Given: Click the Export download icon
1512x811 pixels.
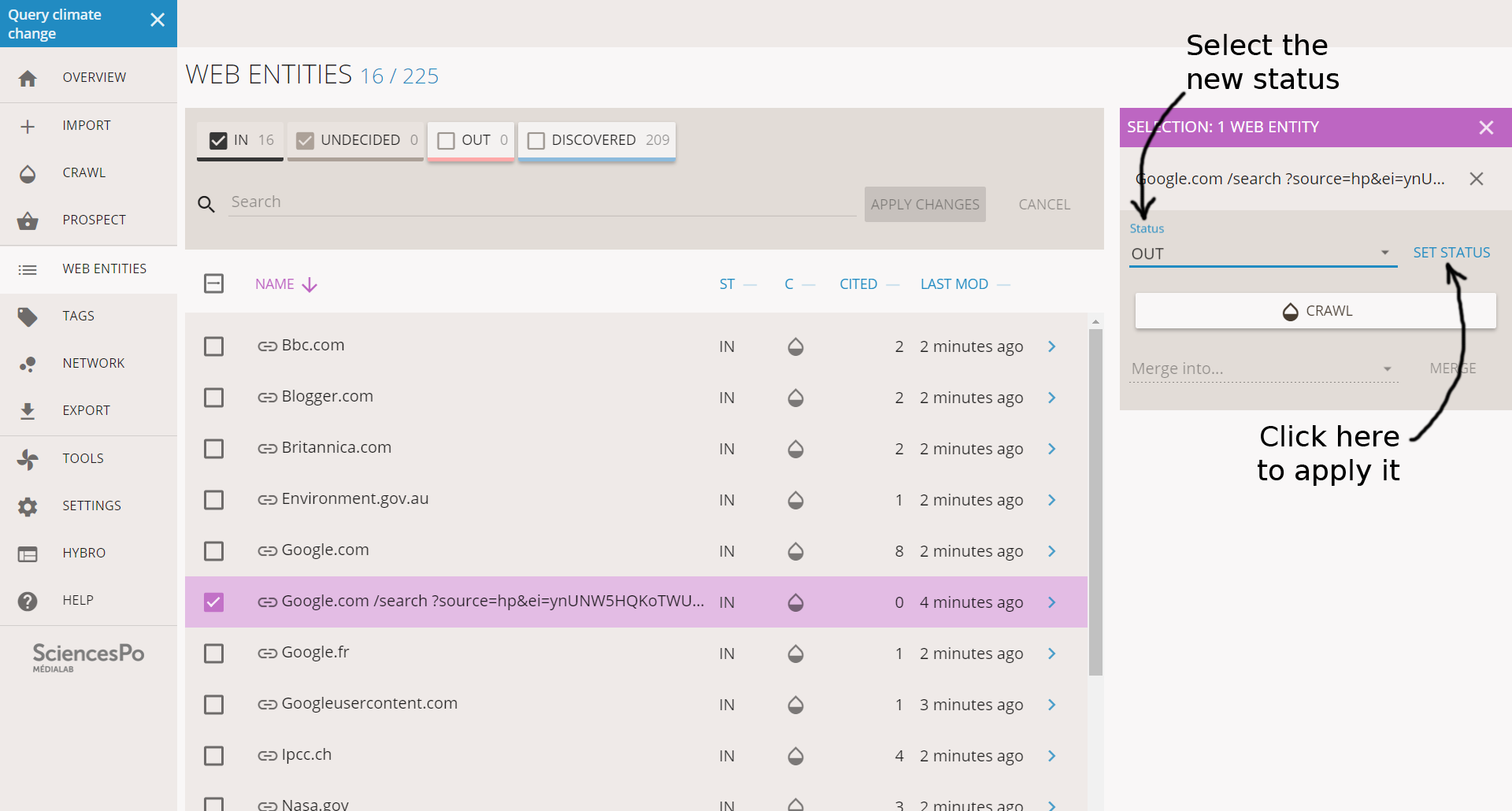Looking at the screenshot, I should [28, 411].
